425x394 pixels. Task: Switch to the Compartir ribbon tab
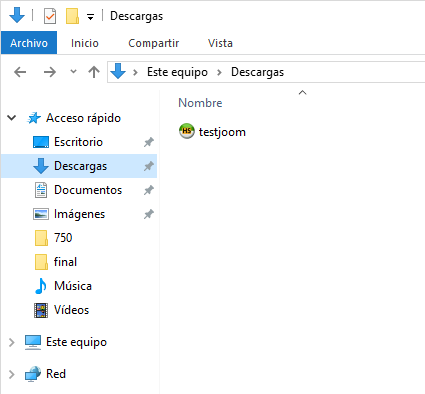(x=154, y=43)
